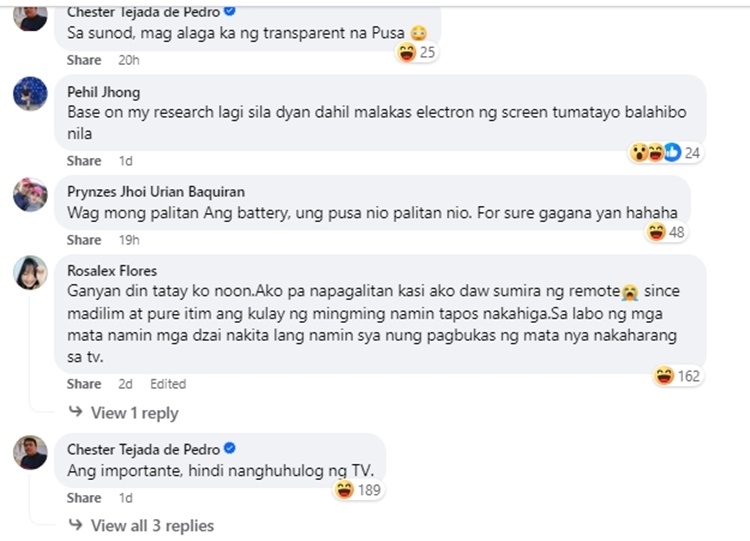
Task: Click the 2d timestamp on Rosalex's comment
Action: click(125, 384)
